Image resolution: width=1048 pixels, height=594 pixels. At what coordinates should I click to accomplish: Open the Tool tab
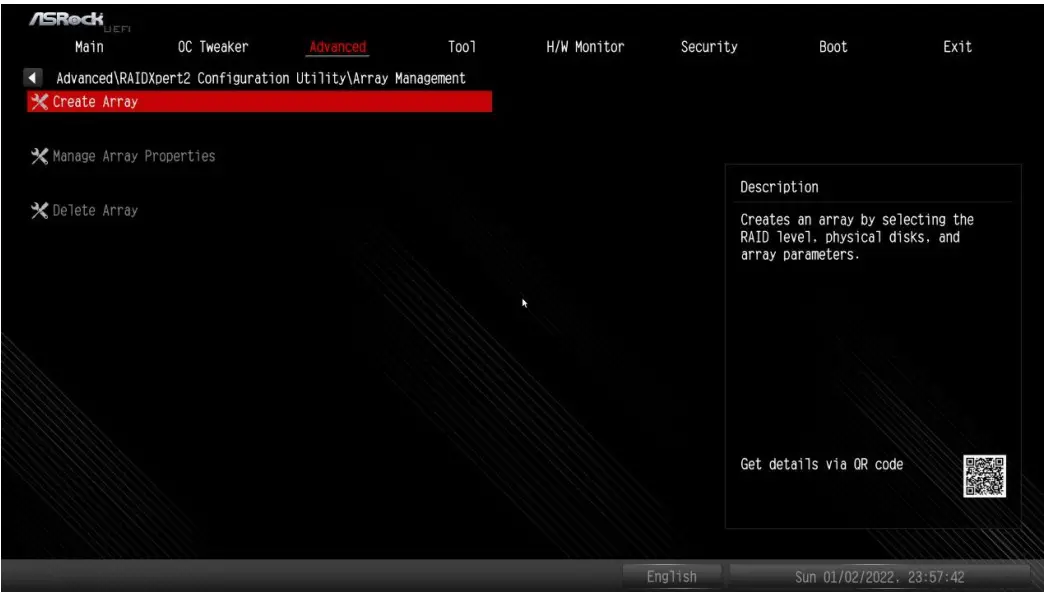pyautogui.click(x=460, y=46)
